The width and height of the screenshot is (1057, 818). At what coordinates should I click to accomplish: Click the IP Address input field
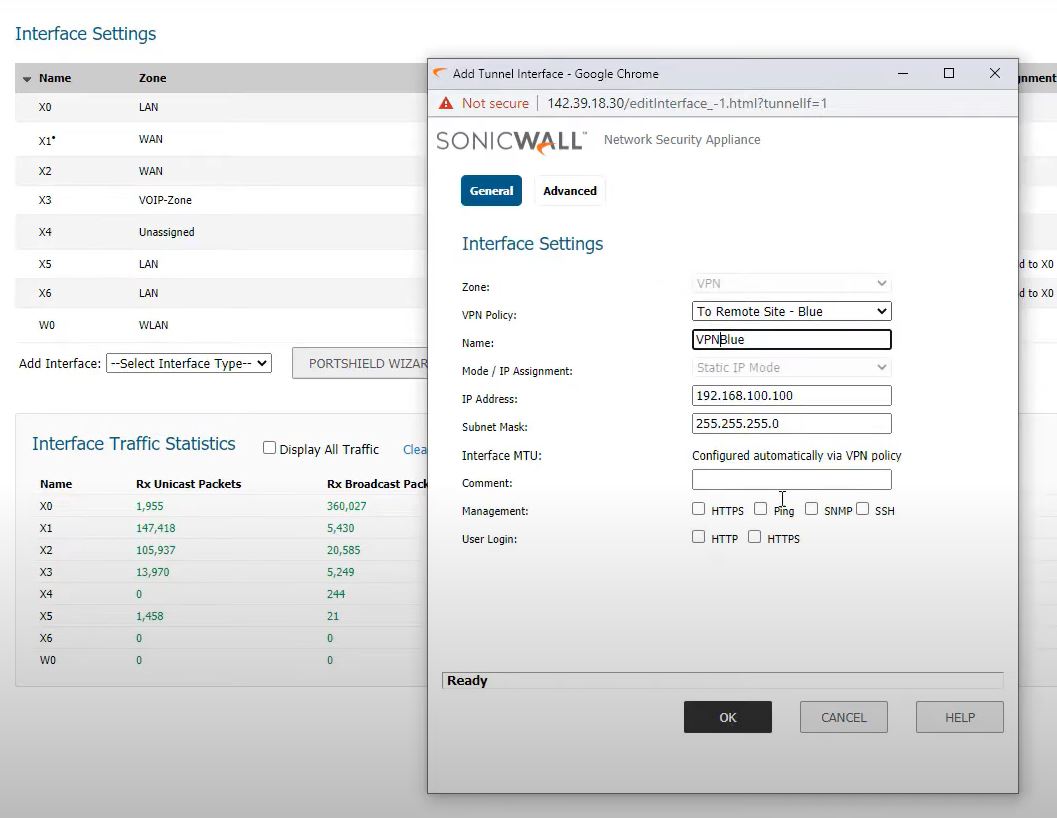[791, 395]
